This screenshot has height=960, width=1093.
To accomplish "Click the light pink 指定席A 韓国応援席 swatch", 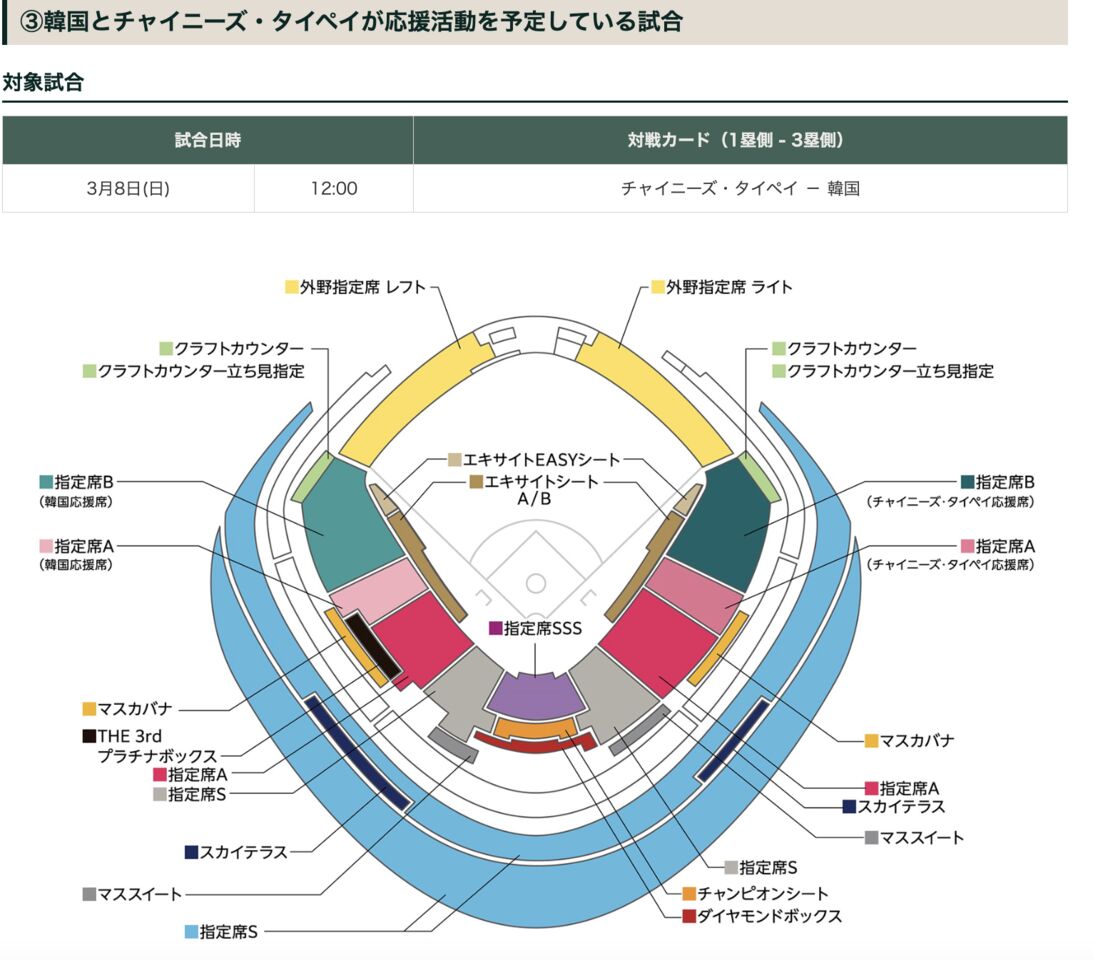I will (x=46, y=546).
